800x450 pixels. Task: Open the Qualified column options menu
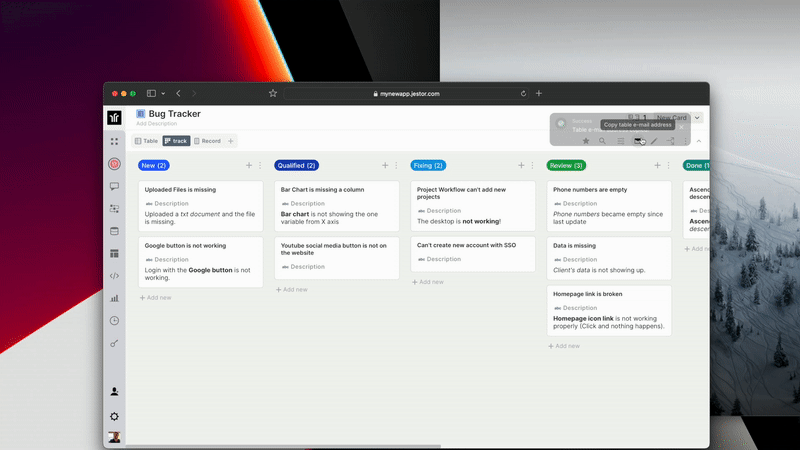(x=396, y=165)
